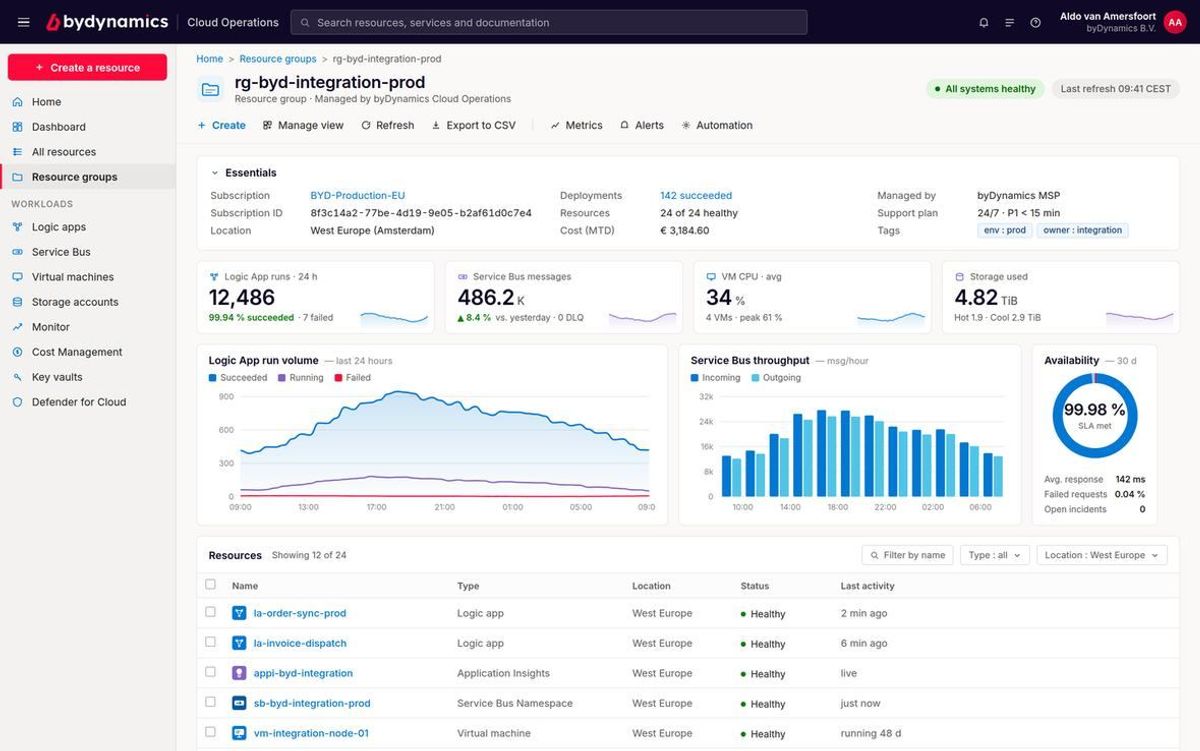Click Home in the breadcrumb

[210, 59]
